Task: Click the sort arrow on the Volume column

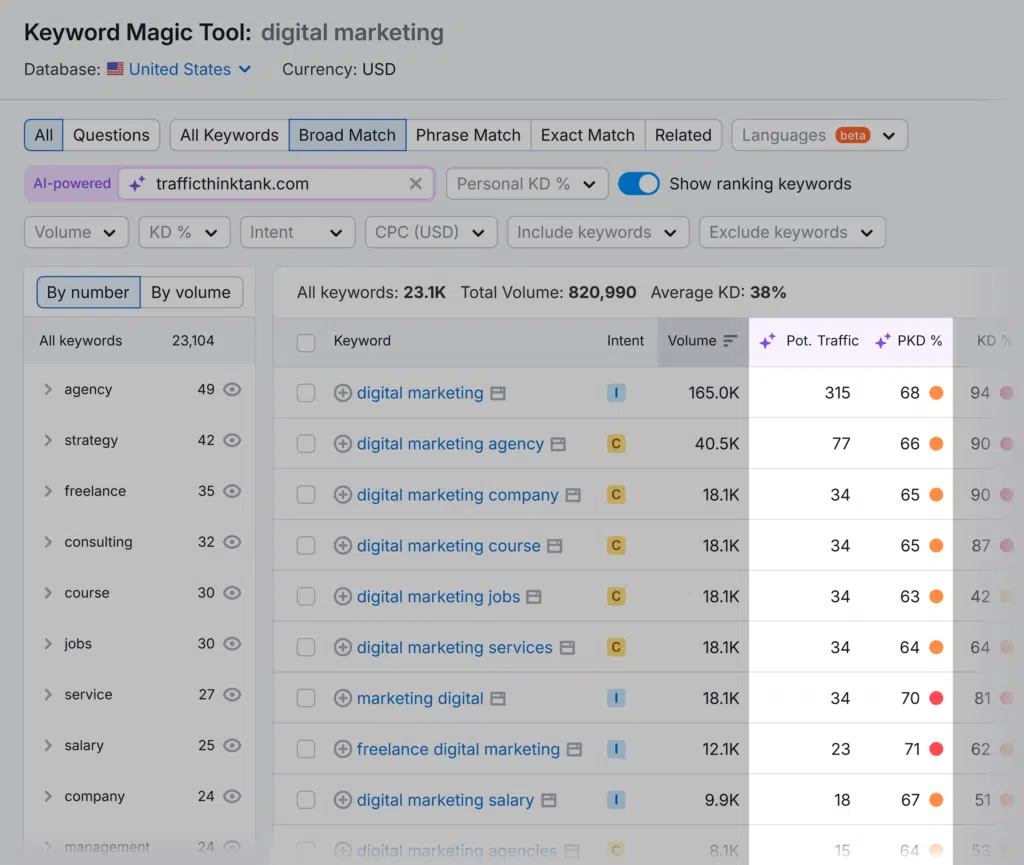Action: 730,340
